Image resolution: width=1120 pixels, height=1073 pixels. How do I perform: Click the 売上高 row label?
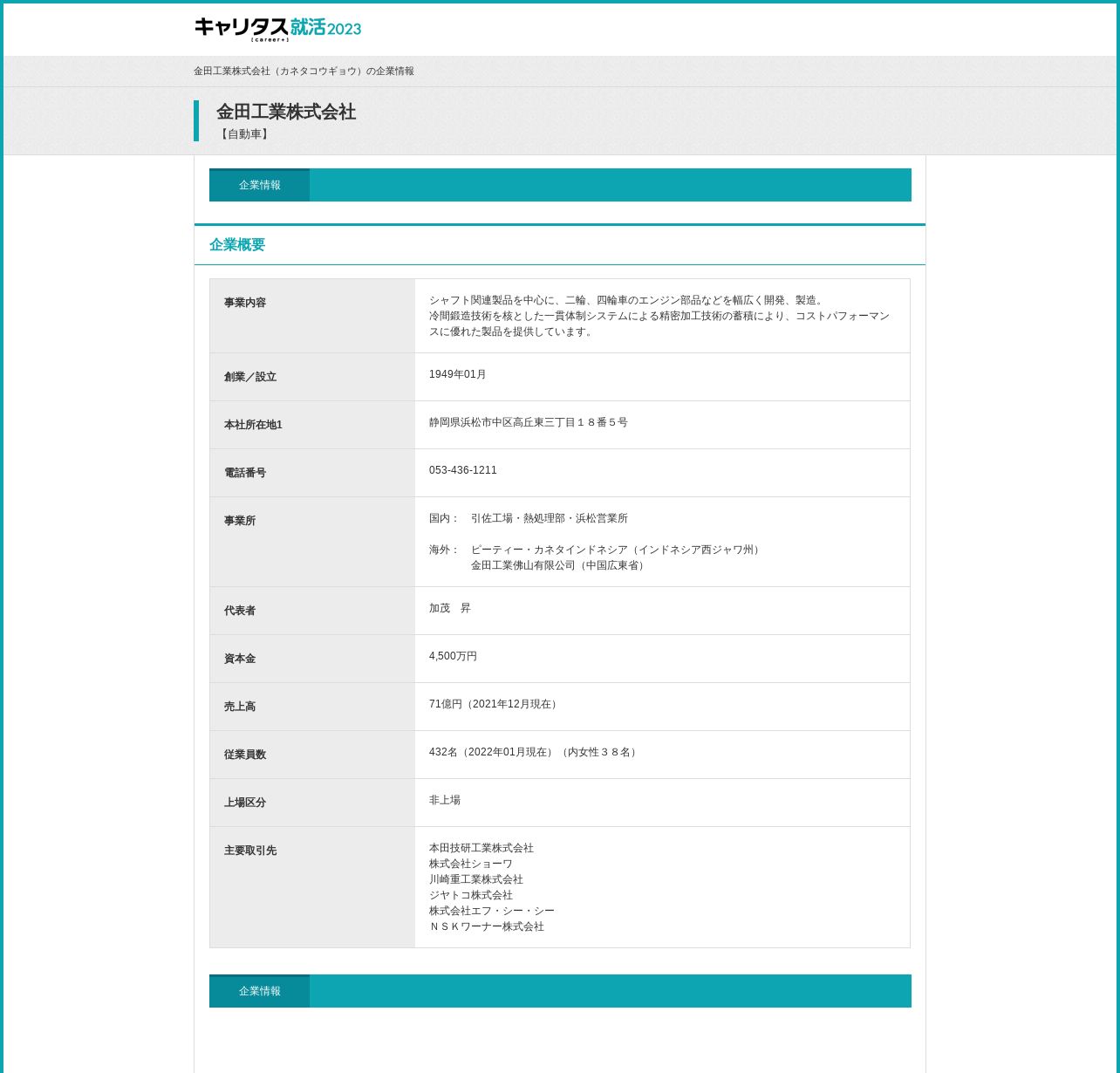[240, 707]
